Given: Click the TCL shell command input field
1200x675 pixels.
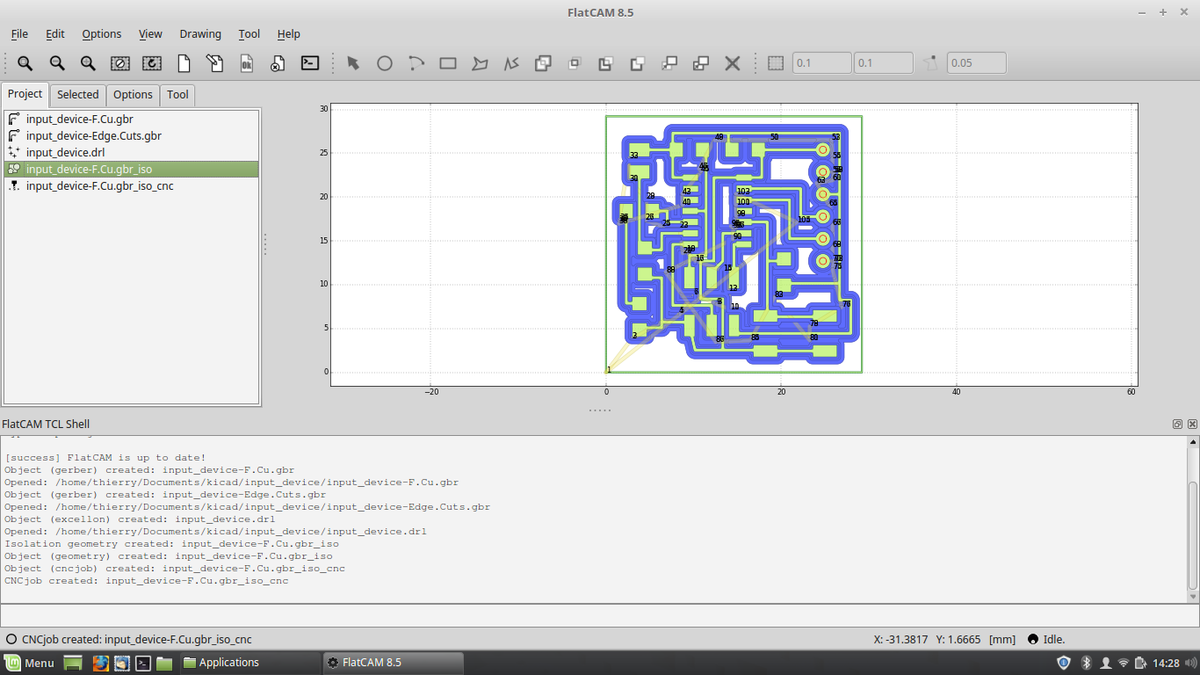Looking at the screenshot, I should [600, 615].
